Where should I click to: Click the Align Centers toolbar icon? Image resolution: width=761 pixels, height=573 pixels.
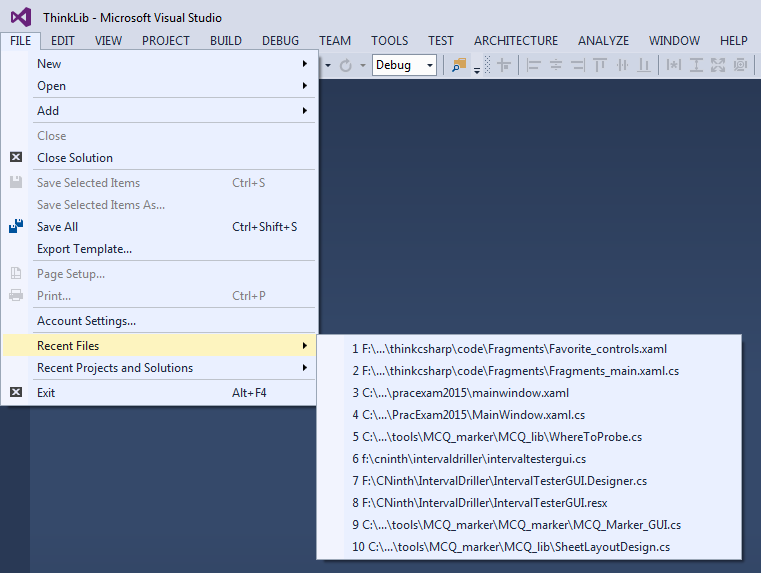[556, 65]
